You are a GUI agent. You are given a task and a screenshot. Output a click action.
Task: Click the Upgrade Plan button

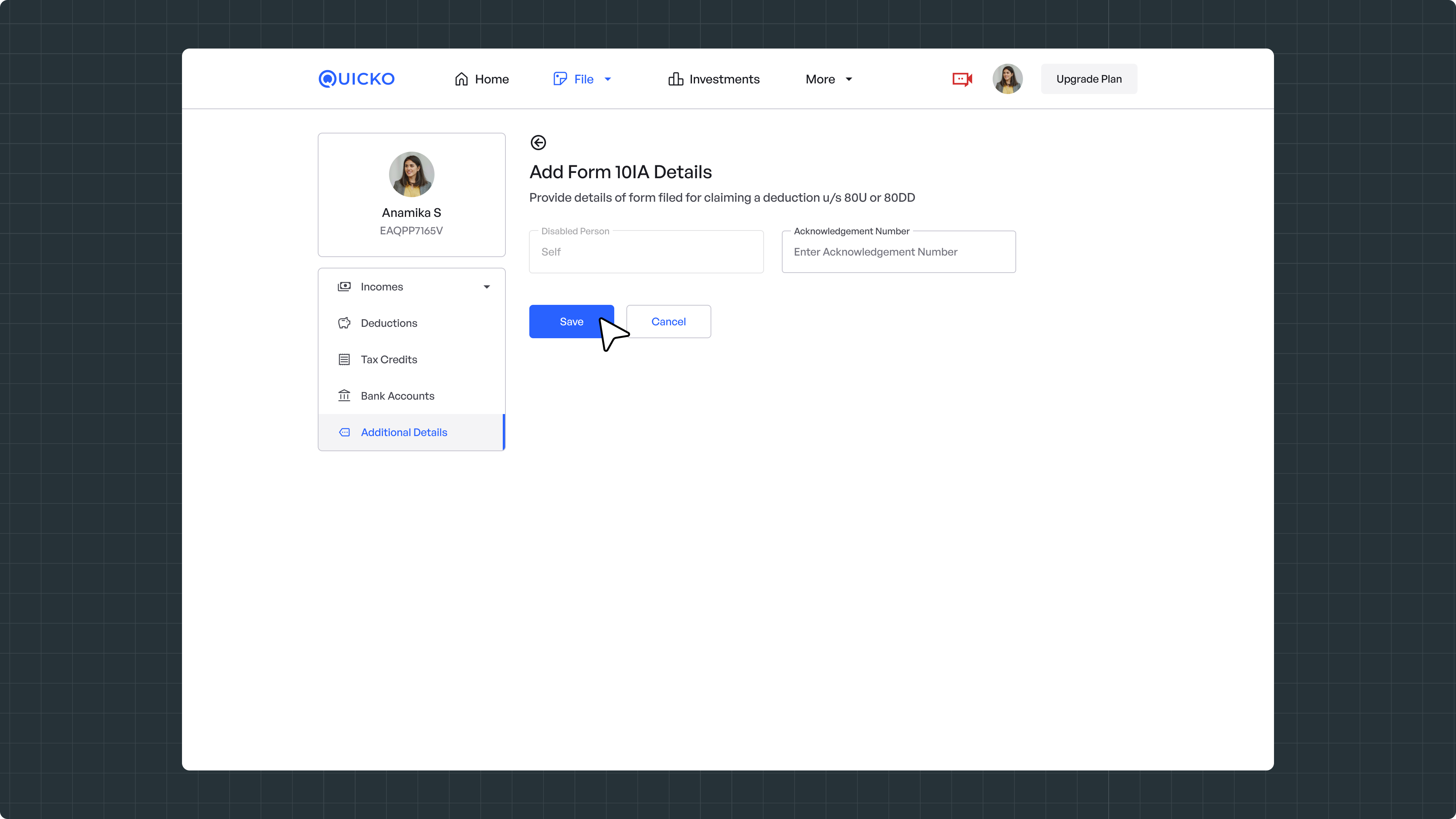click(1089, 79)
